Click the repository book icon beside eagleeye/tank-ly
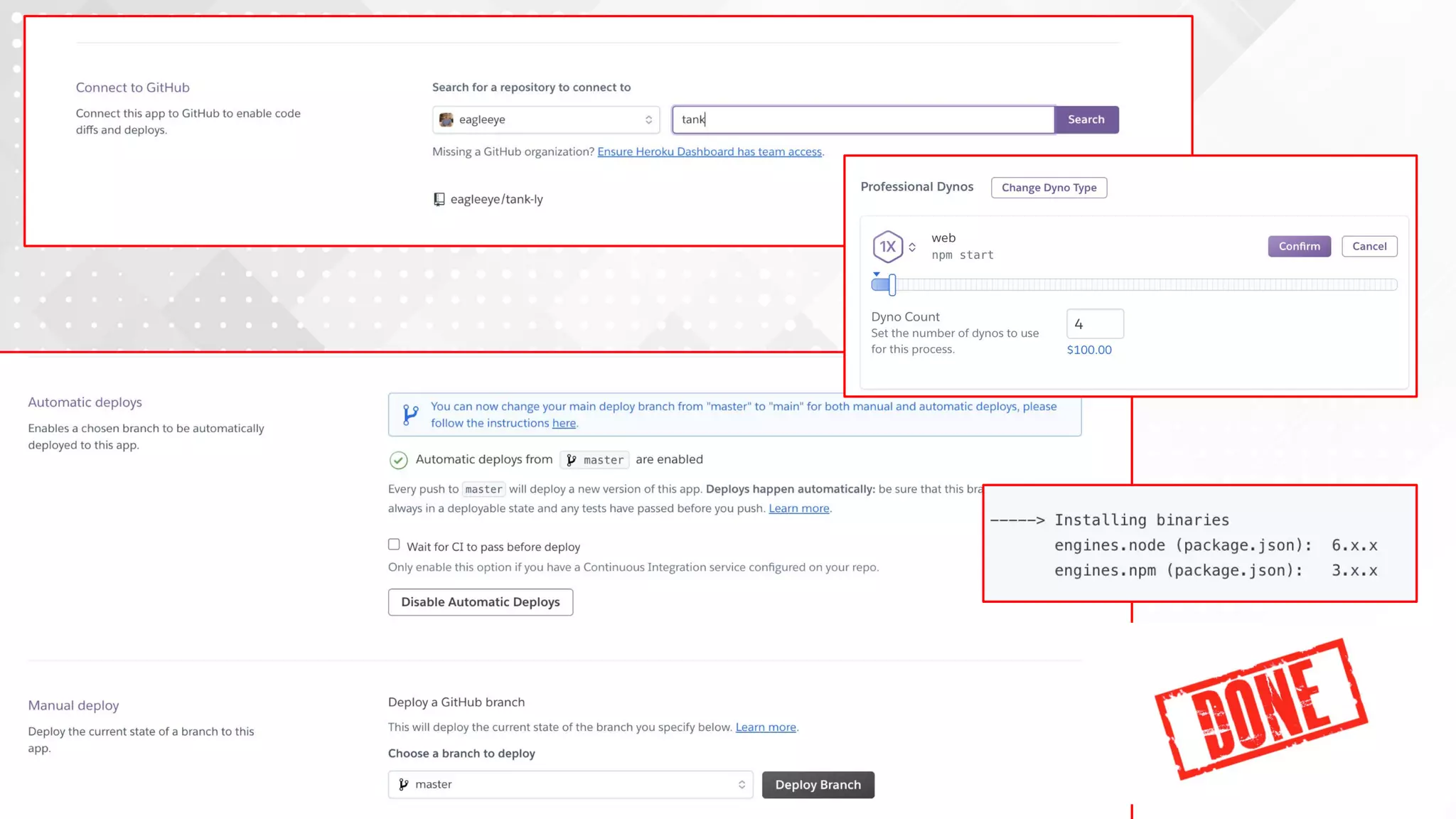Viewport: 1456px width, 819px height. pos(439,199)
